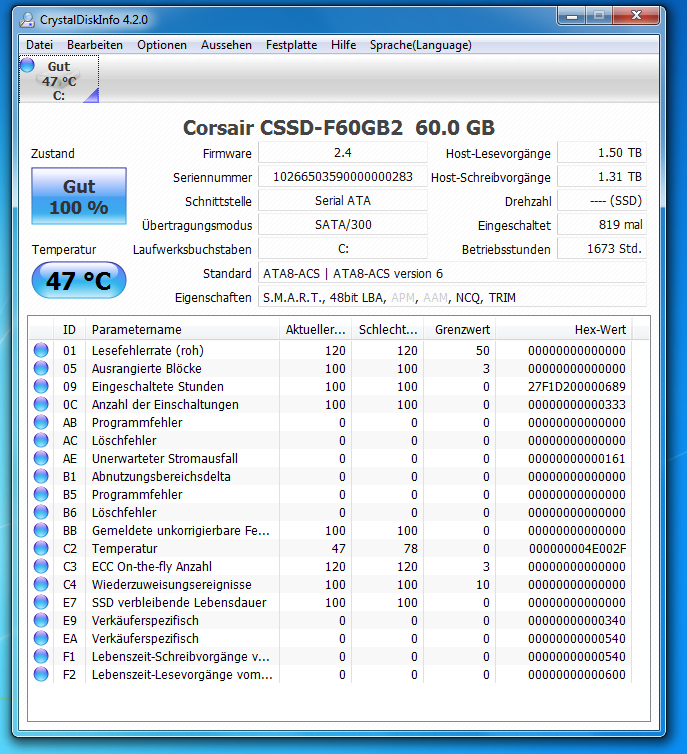
Task: Click the Eingeschaltet value 819 mal
Action: tap(602, 225)
